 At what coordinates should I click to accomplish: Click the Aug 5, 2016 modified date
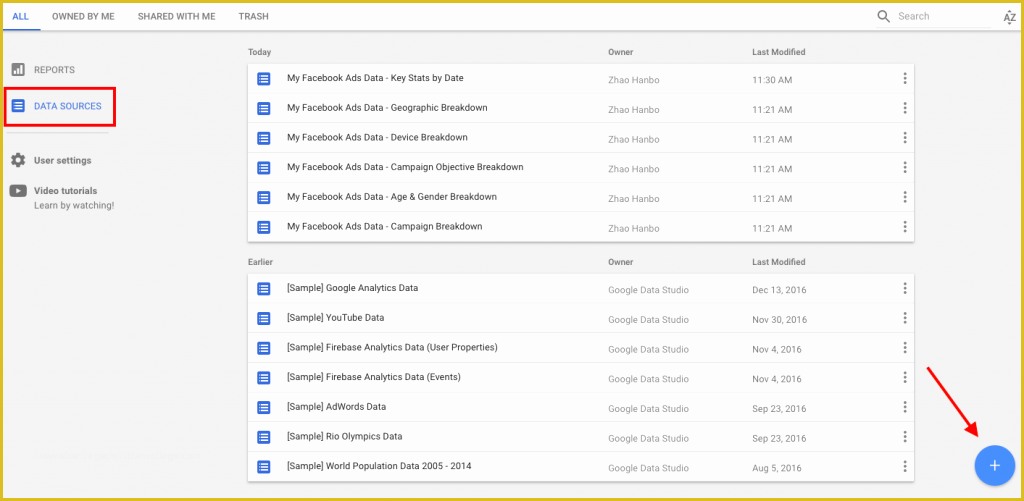click(777, 468)
